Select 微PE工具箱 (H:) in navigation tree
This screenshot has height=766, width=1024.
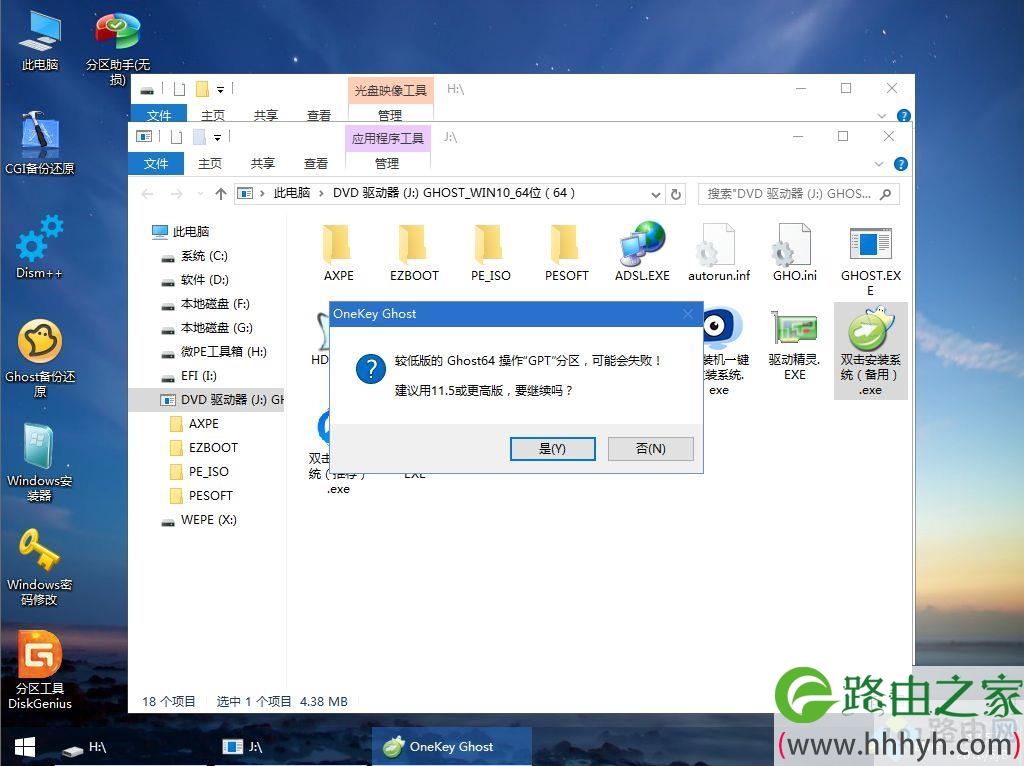point(214,351)
